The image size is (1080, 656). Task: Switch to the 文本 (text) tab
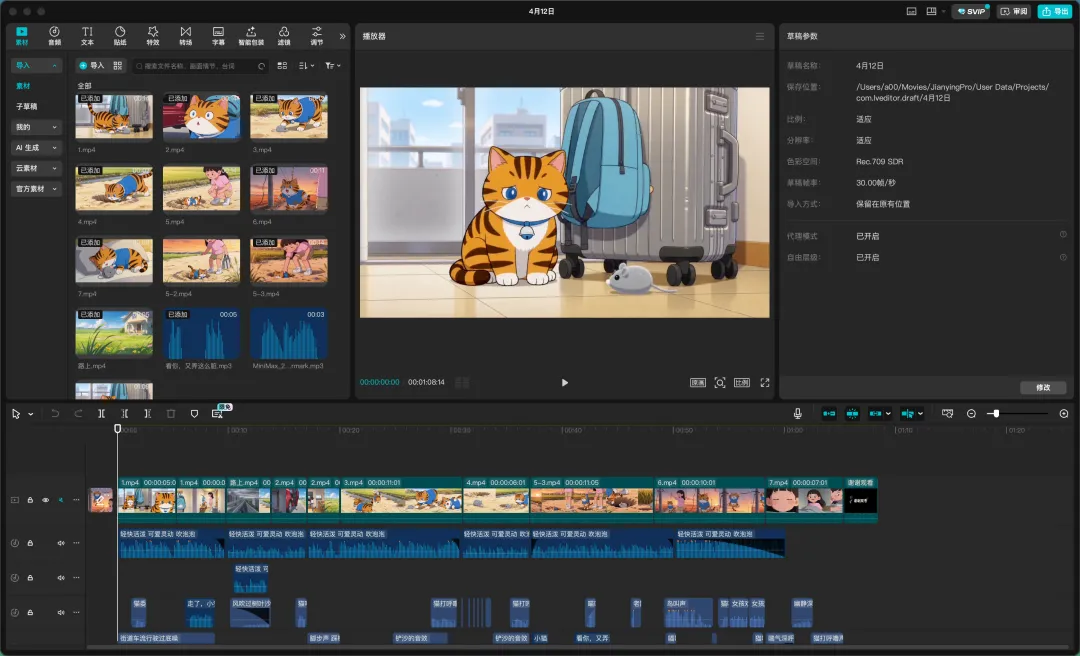(x=87, y=36)
